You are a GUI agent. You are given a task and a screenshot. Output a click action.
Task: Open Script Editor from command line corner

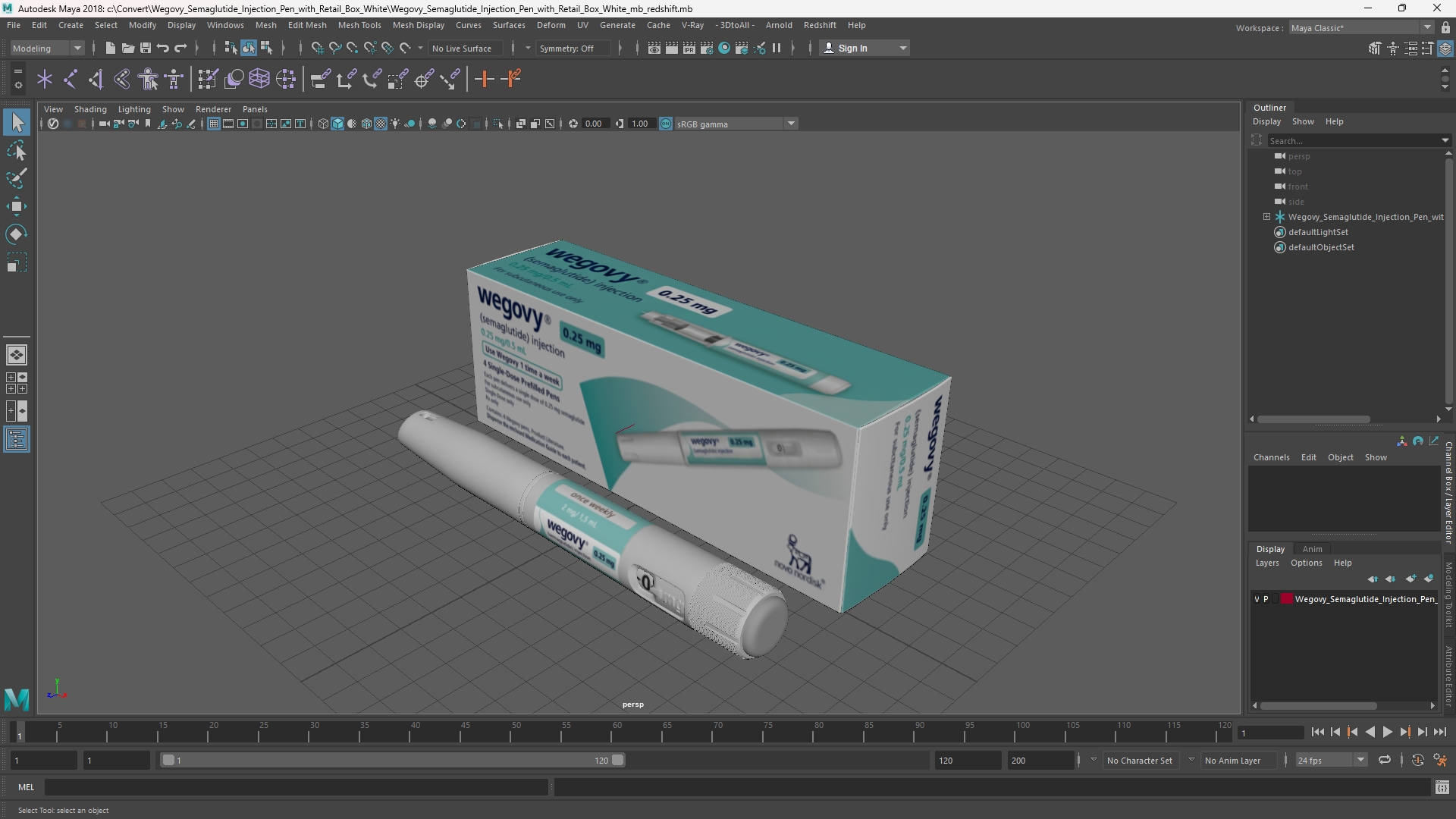click(1442, 787)
